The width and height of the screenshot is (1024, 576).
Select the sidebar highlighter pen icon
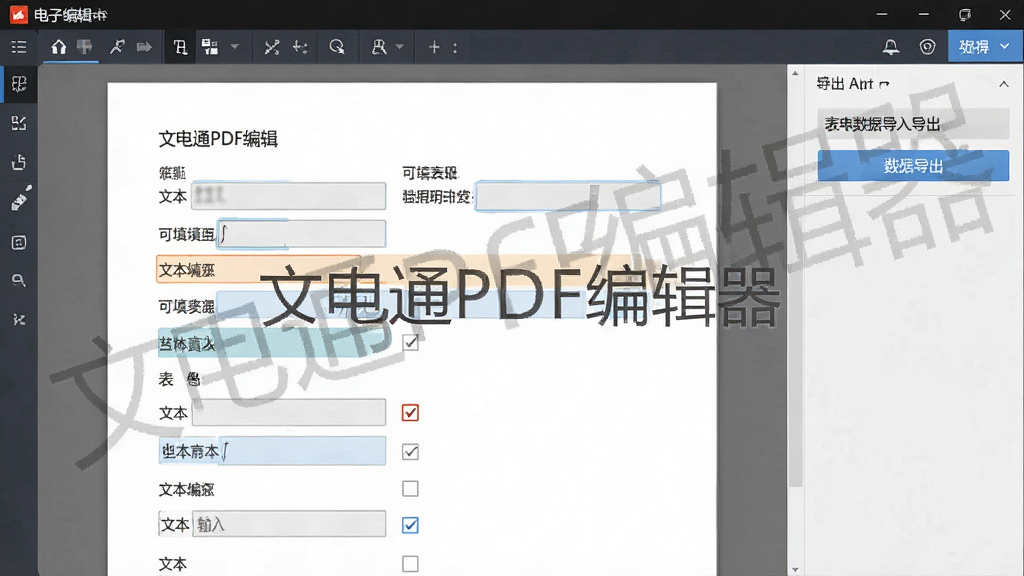[x=20, y=199]
